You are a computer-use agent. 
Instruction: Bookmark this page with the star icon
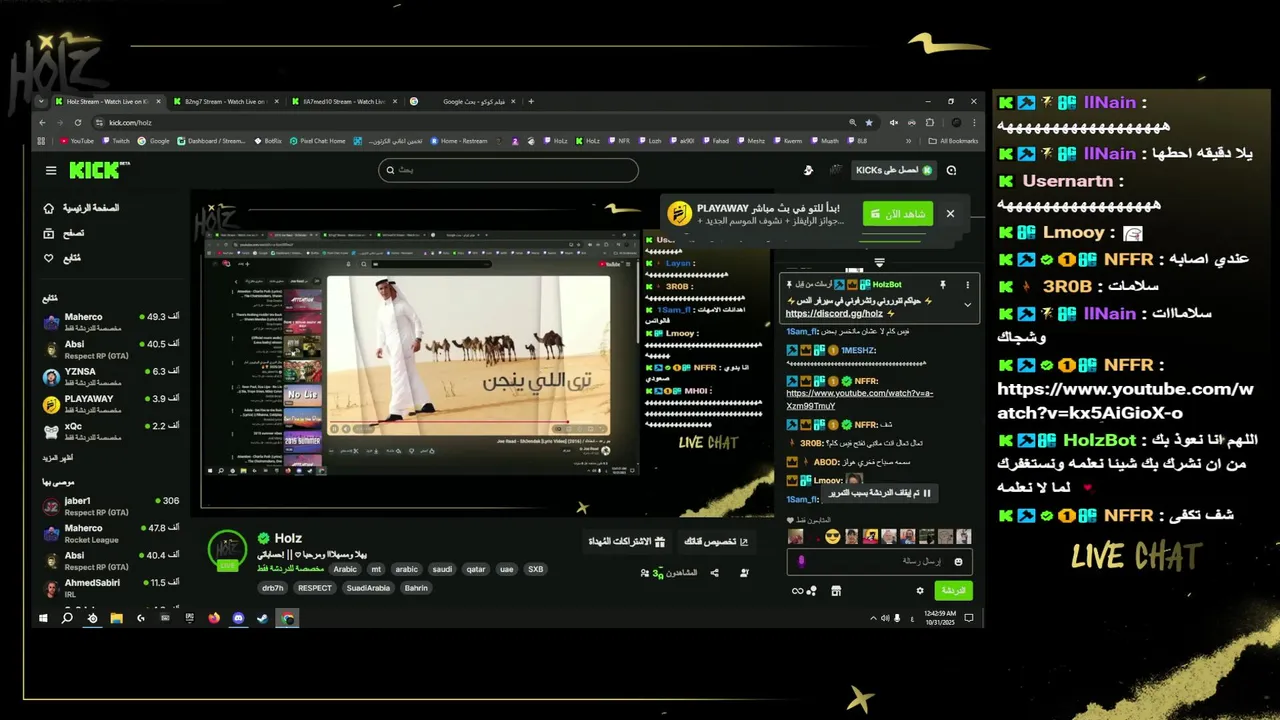(868, 122)
